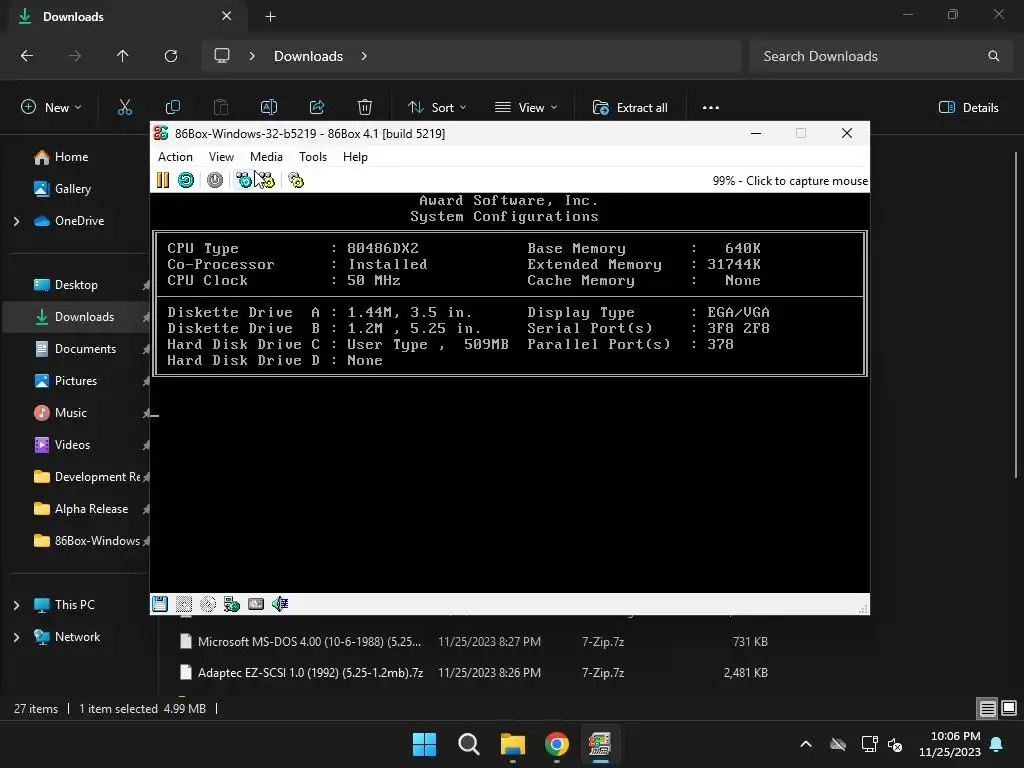Close the Downloads tab
The height and width of the screenshot is (768, 1024).
point(227,16)
